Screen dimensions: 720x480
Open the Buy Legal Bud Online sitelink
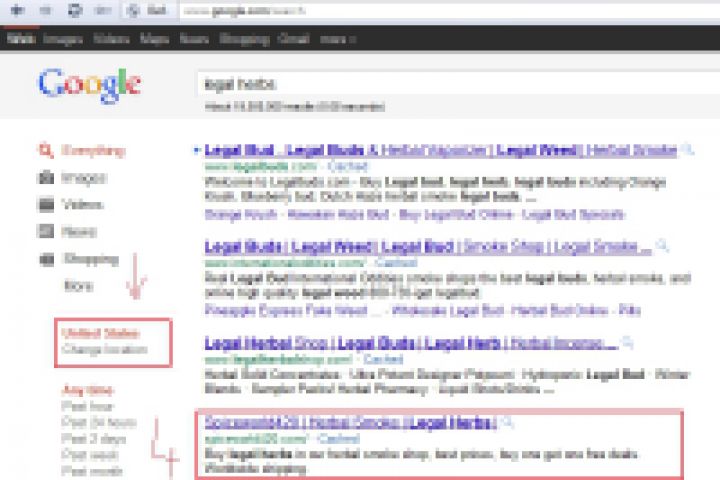[456, 215]
